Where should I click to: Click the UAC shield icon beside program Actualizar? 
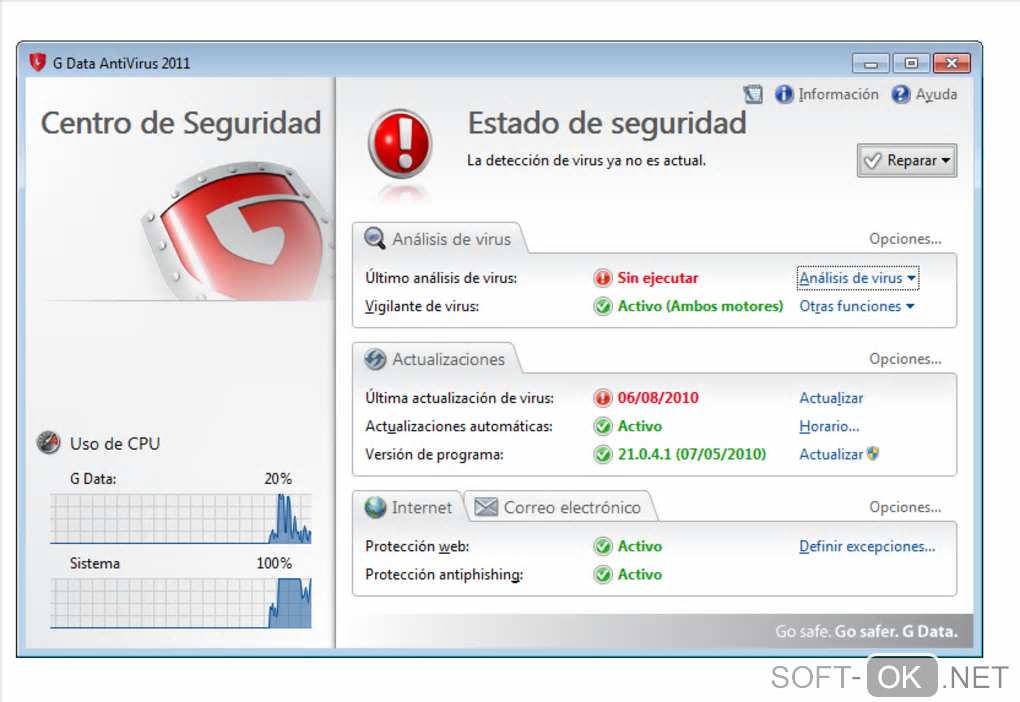(873, 453)
